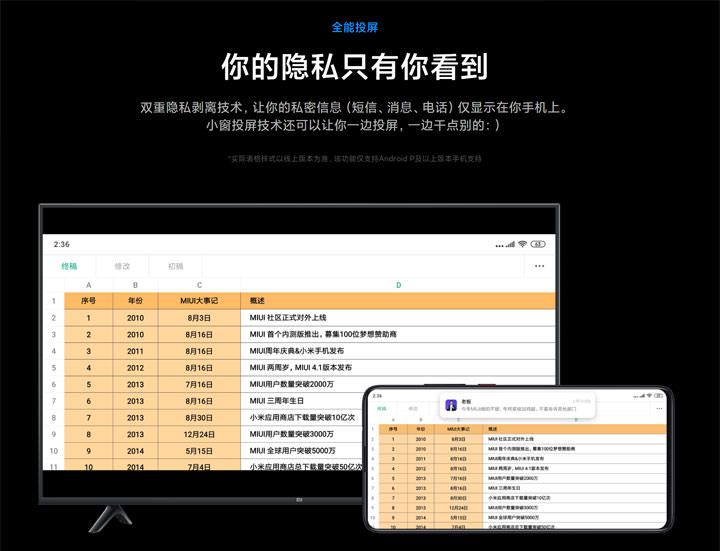
Task: Select row number 8 on the TV sheet
Action: pyautogui.click(x=54, y=418)
